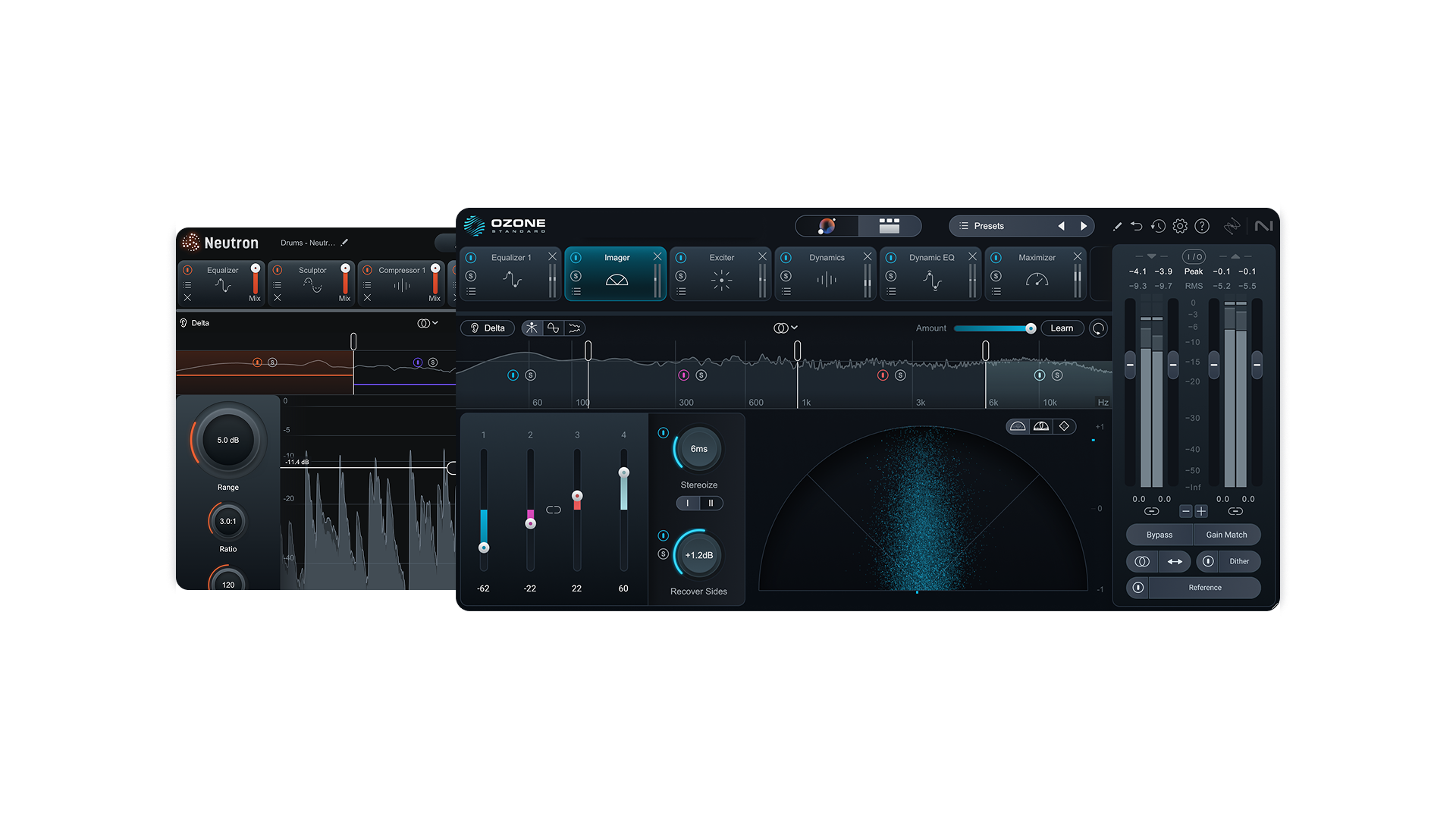Open Imager module preset list icon
The height and width of the screenshot is (819, 1456).
pos(576,291)
